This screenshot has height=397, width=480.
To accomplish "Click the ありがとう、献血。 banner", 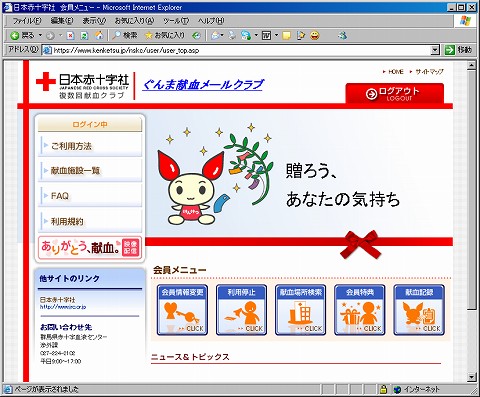I will (90, 248).
